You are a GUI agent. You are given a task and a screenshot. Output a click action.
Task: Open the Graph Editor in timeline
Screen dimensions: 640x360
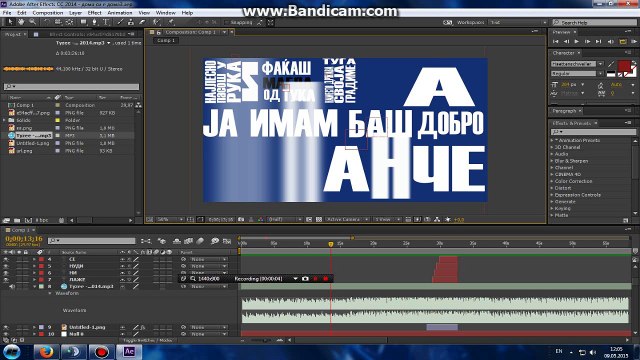click(227, 241)
